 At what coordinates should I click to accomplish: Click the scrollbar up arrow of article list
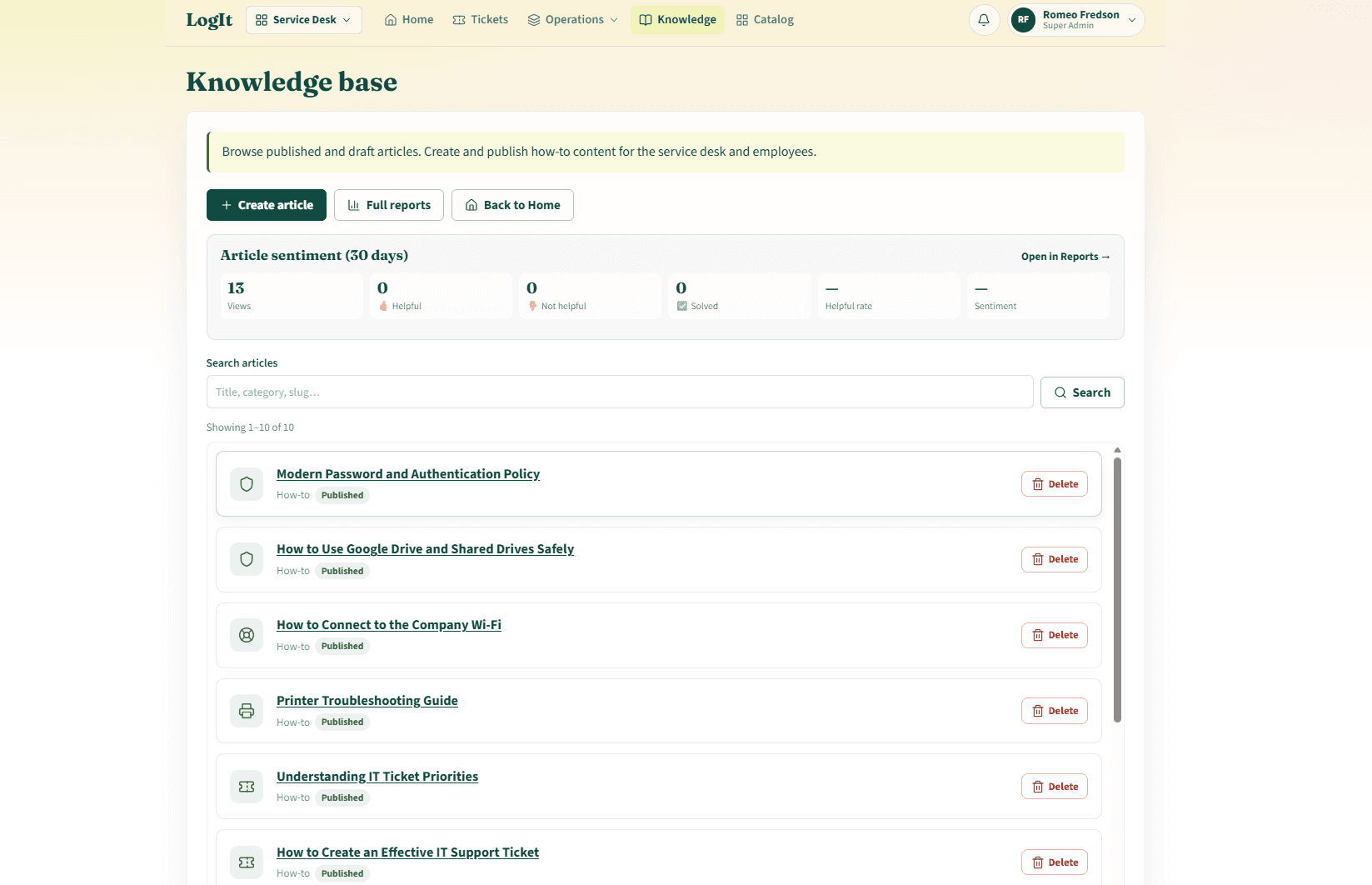(1117, 450)
